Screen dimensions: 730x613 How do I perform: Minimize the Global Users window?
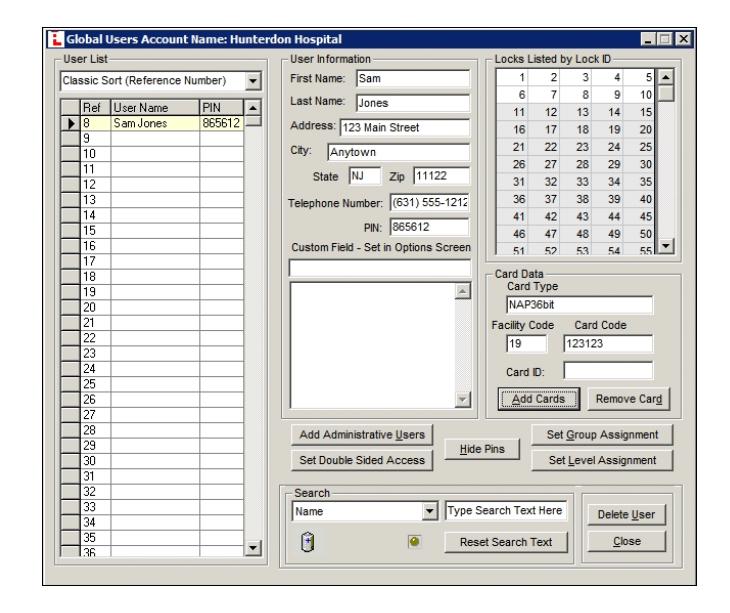click(x=648, y=39)
